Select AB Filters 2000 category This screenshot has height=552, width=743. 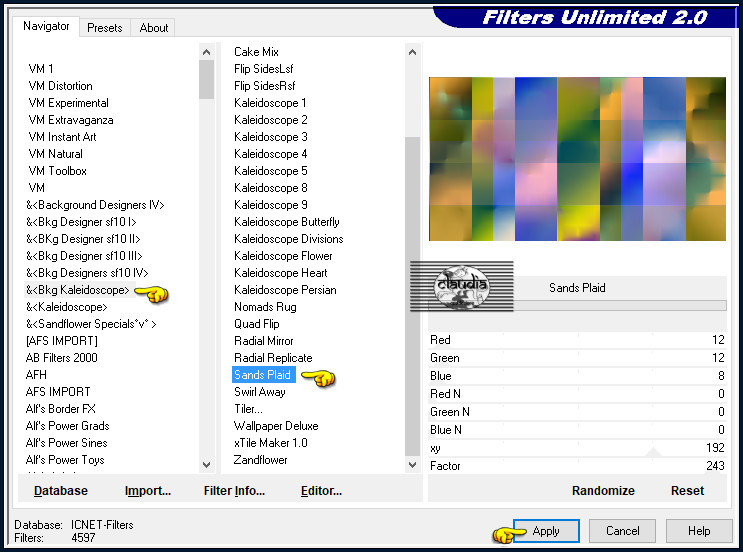(x=62, y=358)
